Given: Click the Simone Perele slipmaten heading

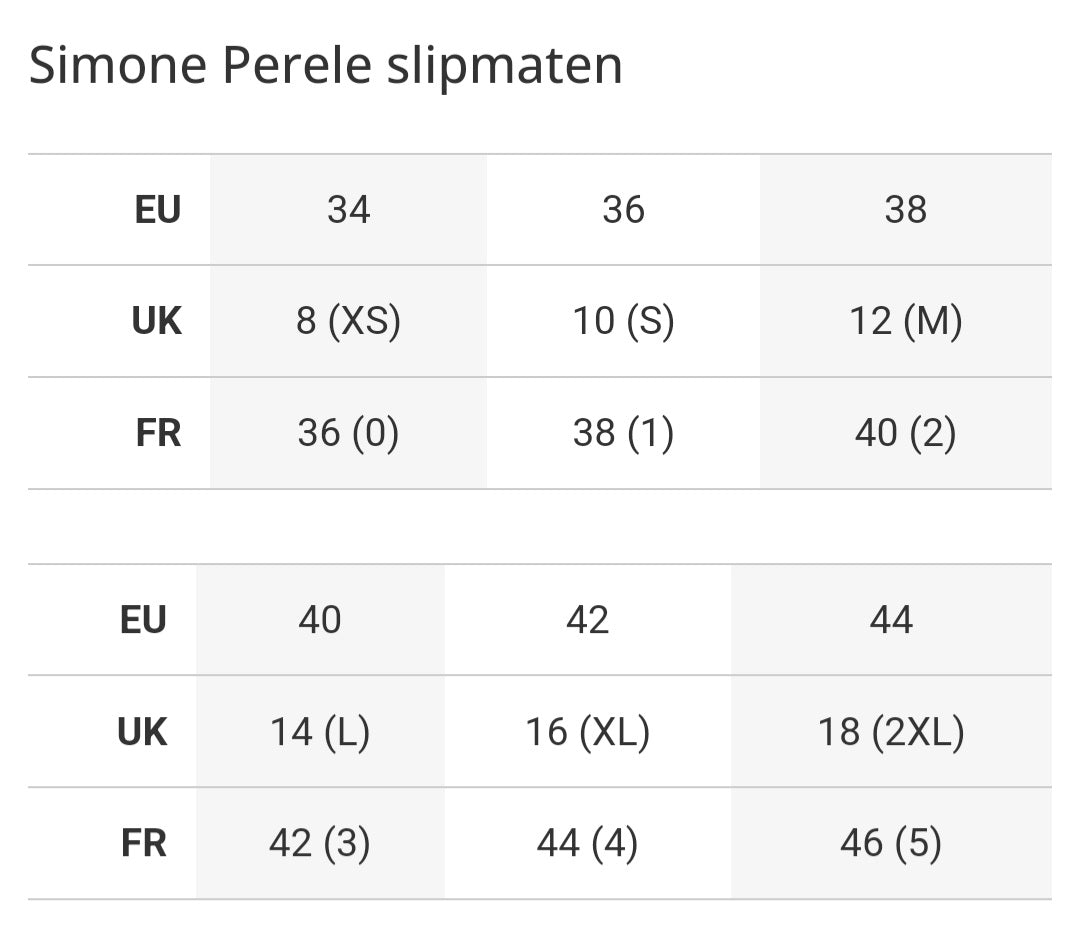Looking at the screenshot, I should pyautogui.click(x=326, y=66).
